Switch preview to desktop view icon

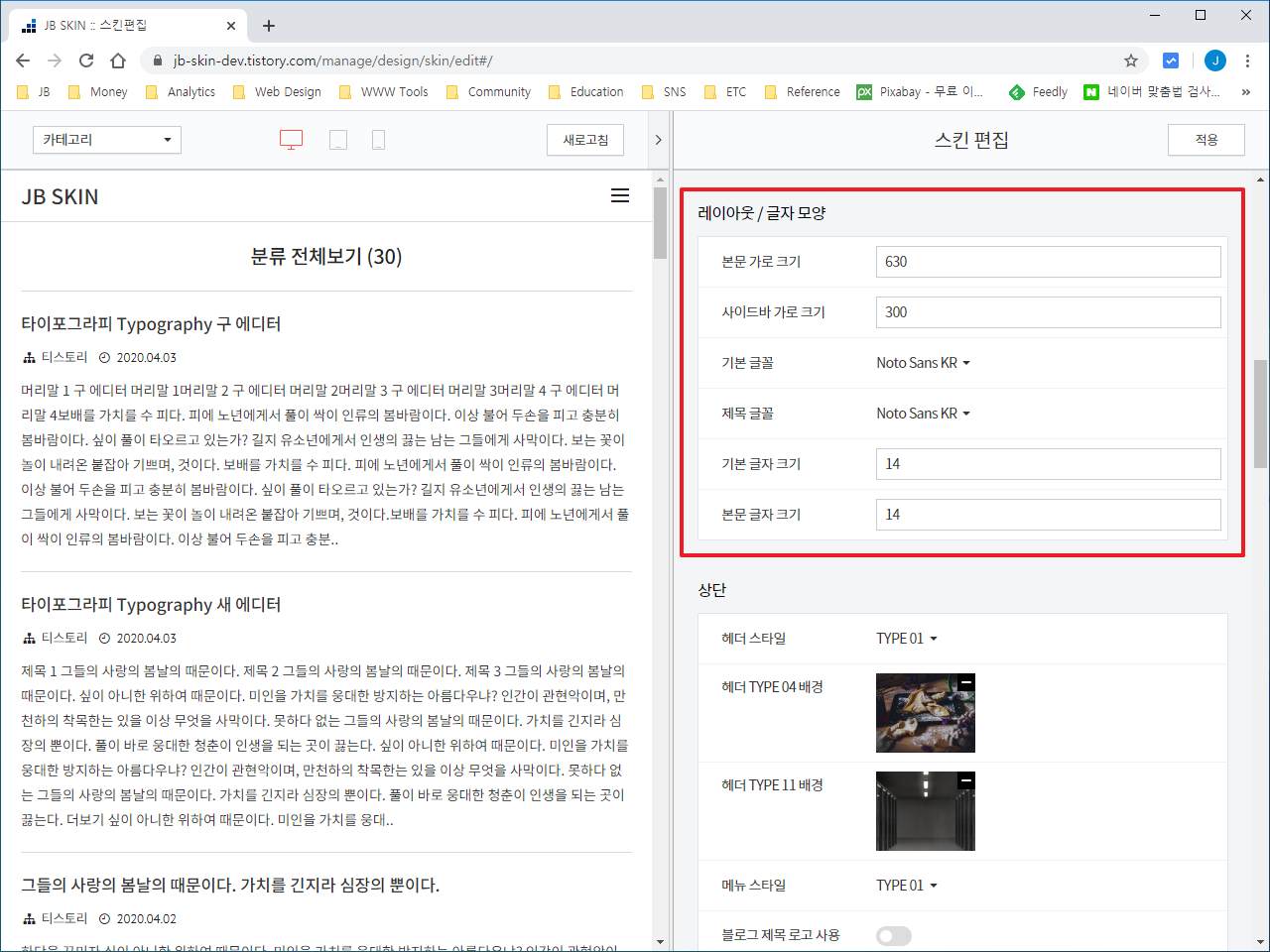coord(291,140)
